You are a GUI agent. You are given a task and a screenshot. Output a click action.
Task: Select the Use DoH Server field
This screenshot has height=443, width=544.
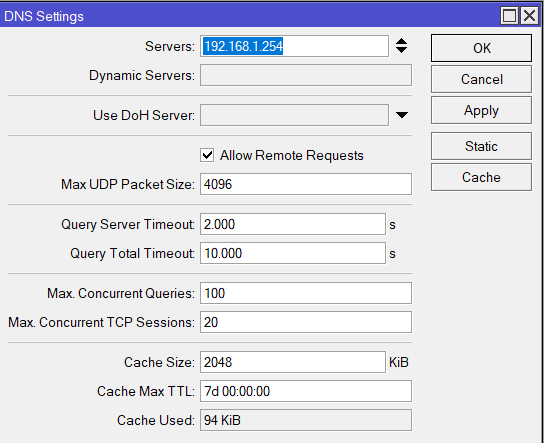point(294,115)
